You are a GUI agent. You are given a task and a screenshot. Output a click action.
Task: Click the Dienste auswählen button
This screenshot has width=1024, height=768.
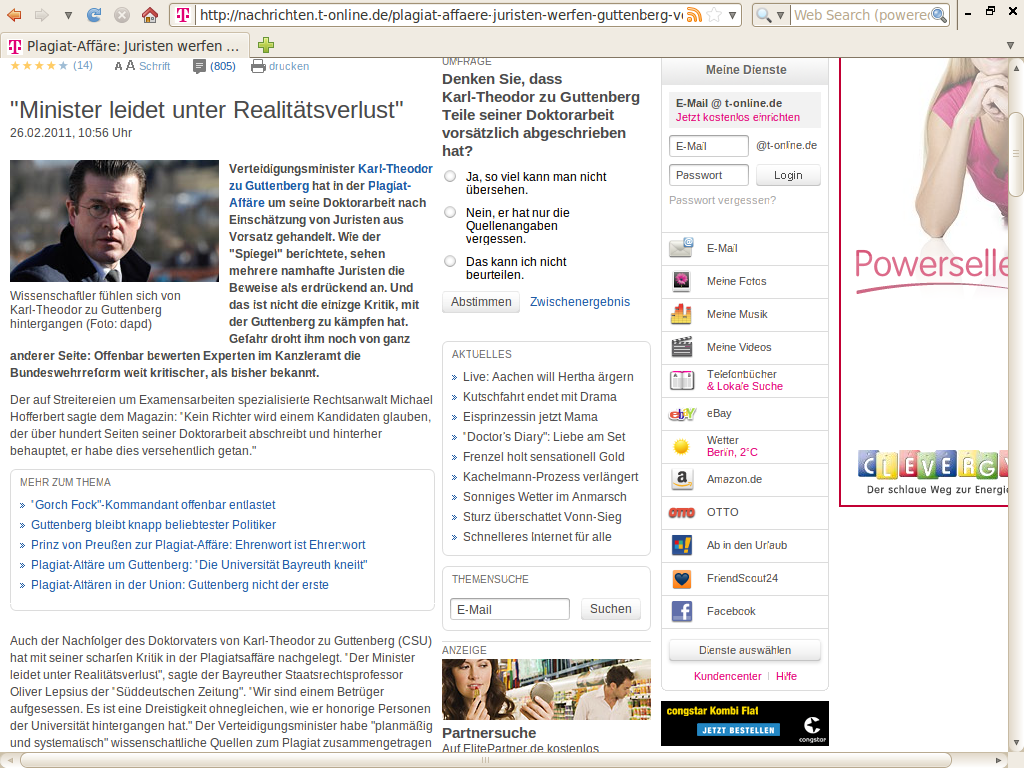[x=744, y=650]
